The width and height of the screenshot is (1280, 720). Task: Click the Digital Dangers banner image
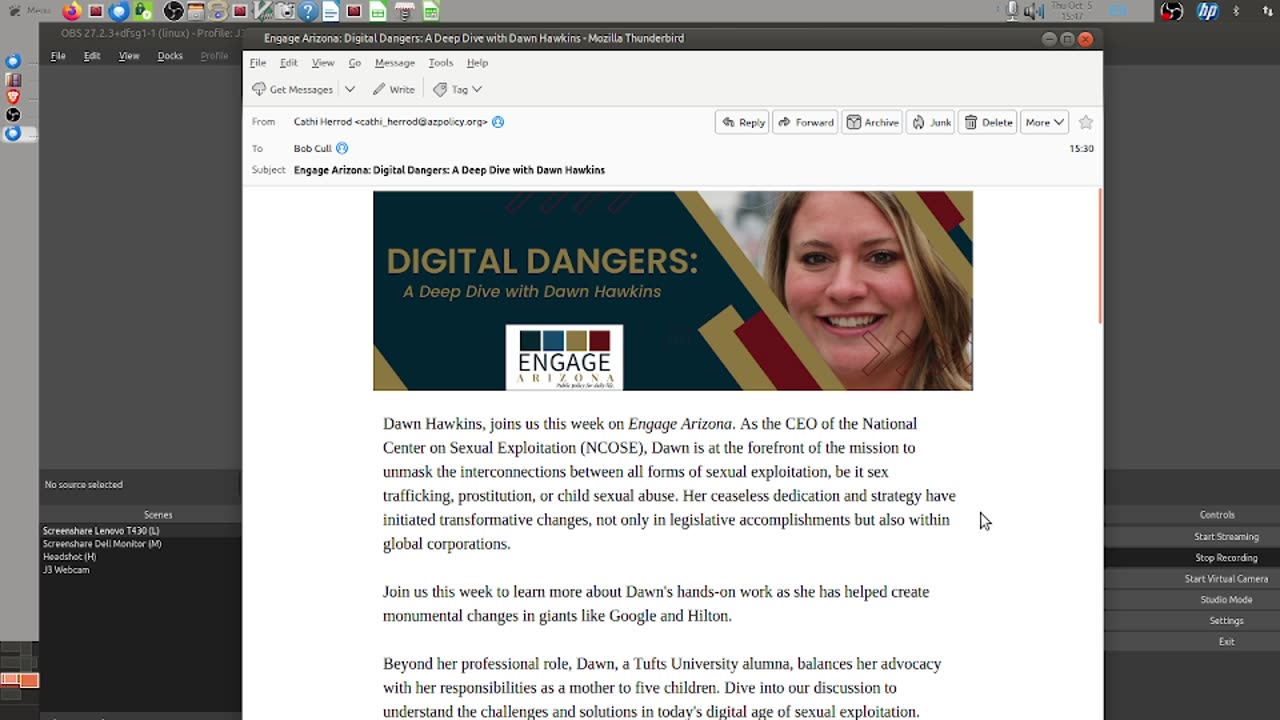pyautogui.click(x=673, y=290)
